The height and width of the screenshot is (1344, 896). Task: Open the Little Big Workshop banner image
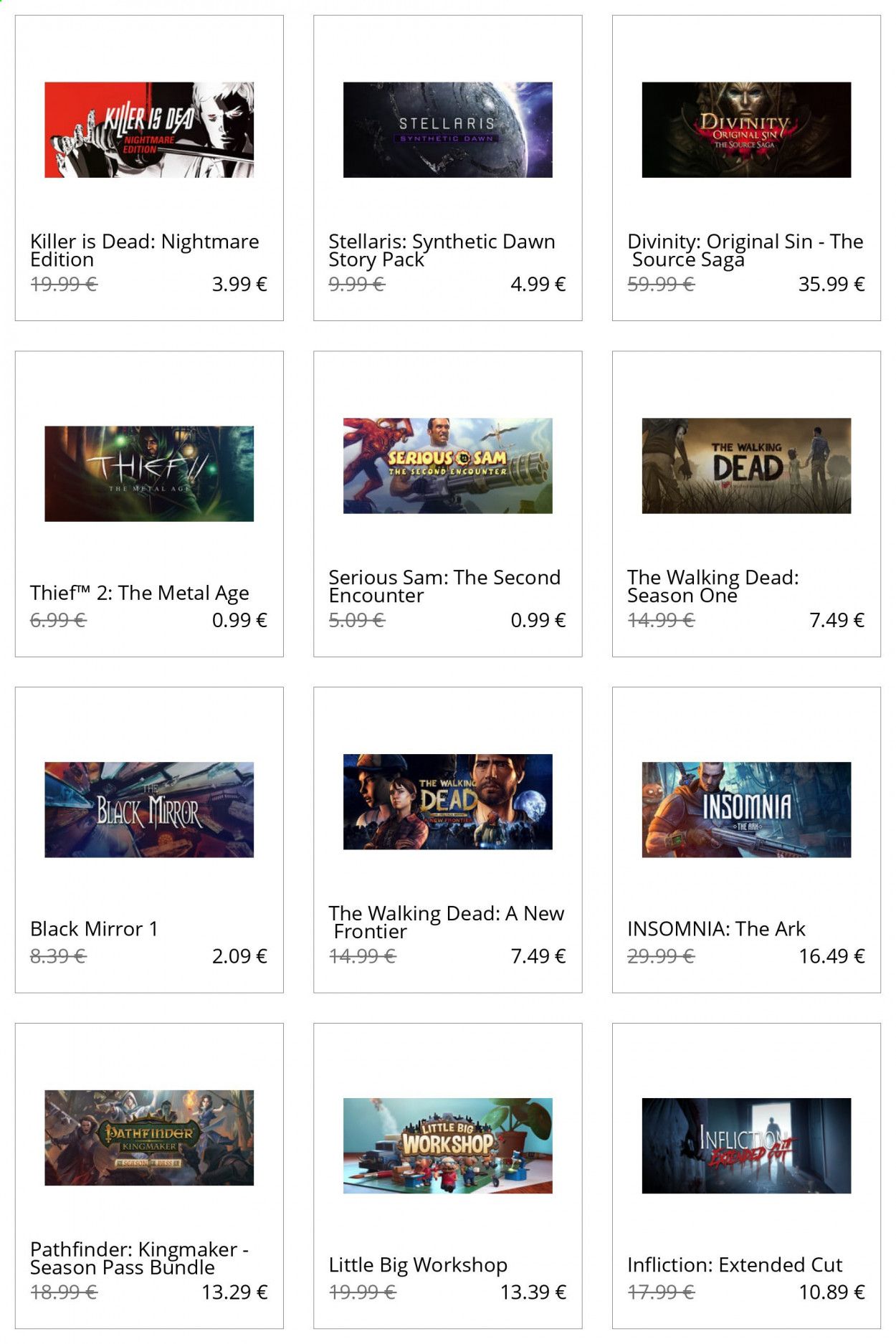pyautogui.click(x=448, y=1145)
